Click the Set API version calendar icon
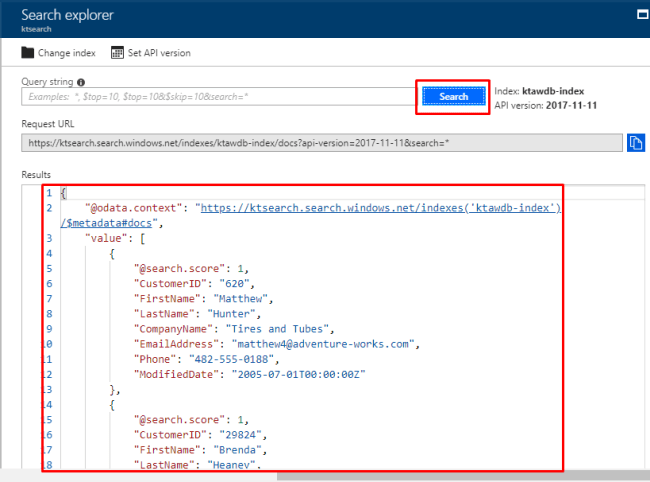Image resolution: width=650 pixels, height=482 pixels. click(117, 53)
